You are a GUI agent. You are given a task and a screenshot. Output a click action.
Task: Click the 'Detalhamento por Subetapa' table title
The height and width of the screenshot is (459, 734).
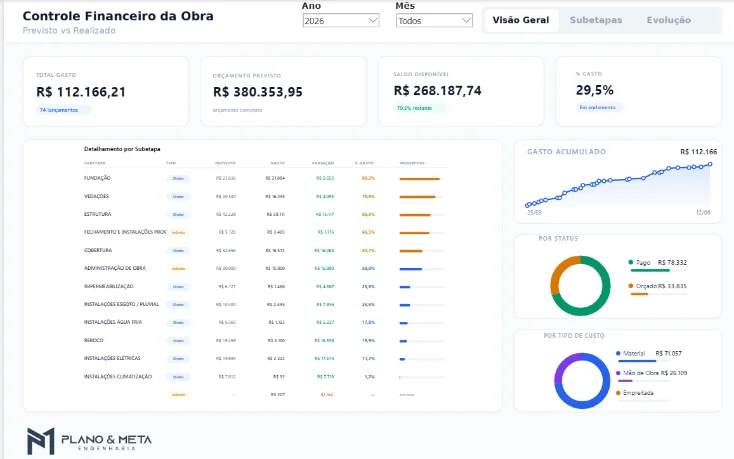coord(122,149)
